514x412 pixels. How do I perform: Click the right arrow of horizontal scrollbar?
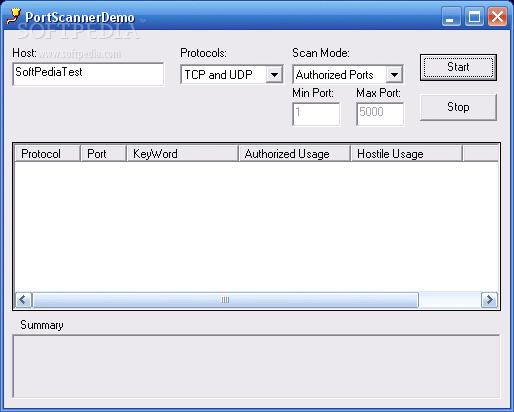coord(489,300)
